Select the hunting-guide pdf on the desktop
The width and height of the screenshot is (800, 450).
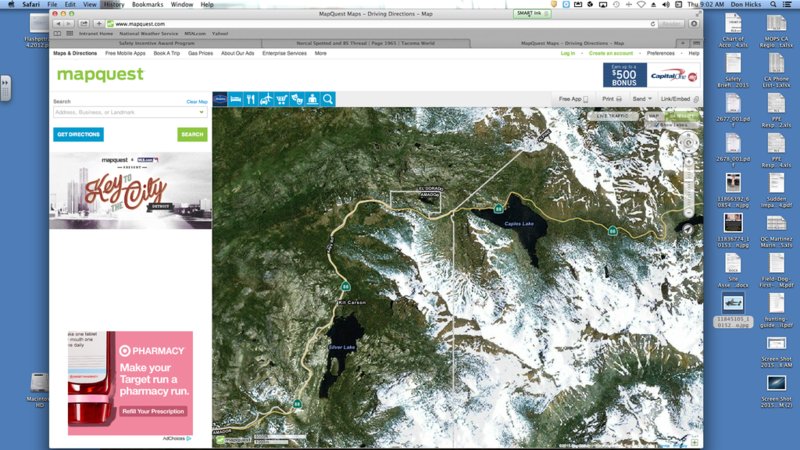tap(776, 311)
